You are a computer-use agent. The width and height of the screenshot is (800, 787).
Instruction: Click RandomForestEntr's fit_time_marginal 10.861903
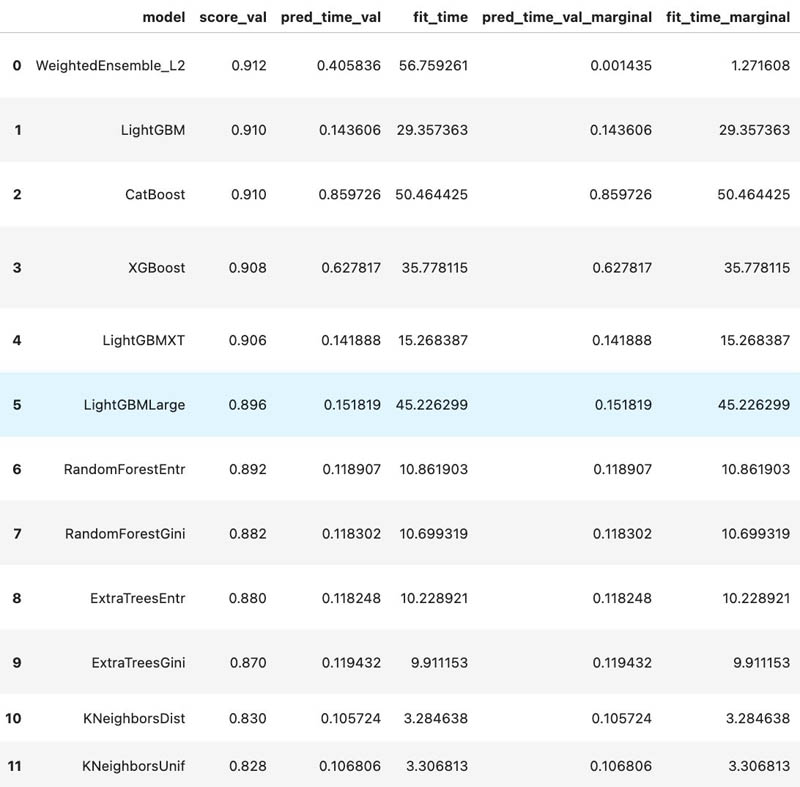[756, 469]
